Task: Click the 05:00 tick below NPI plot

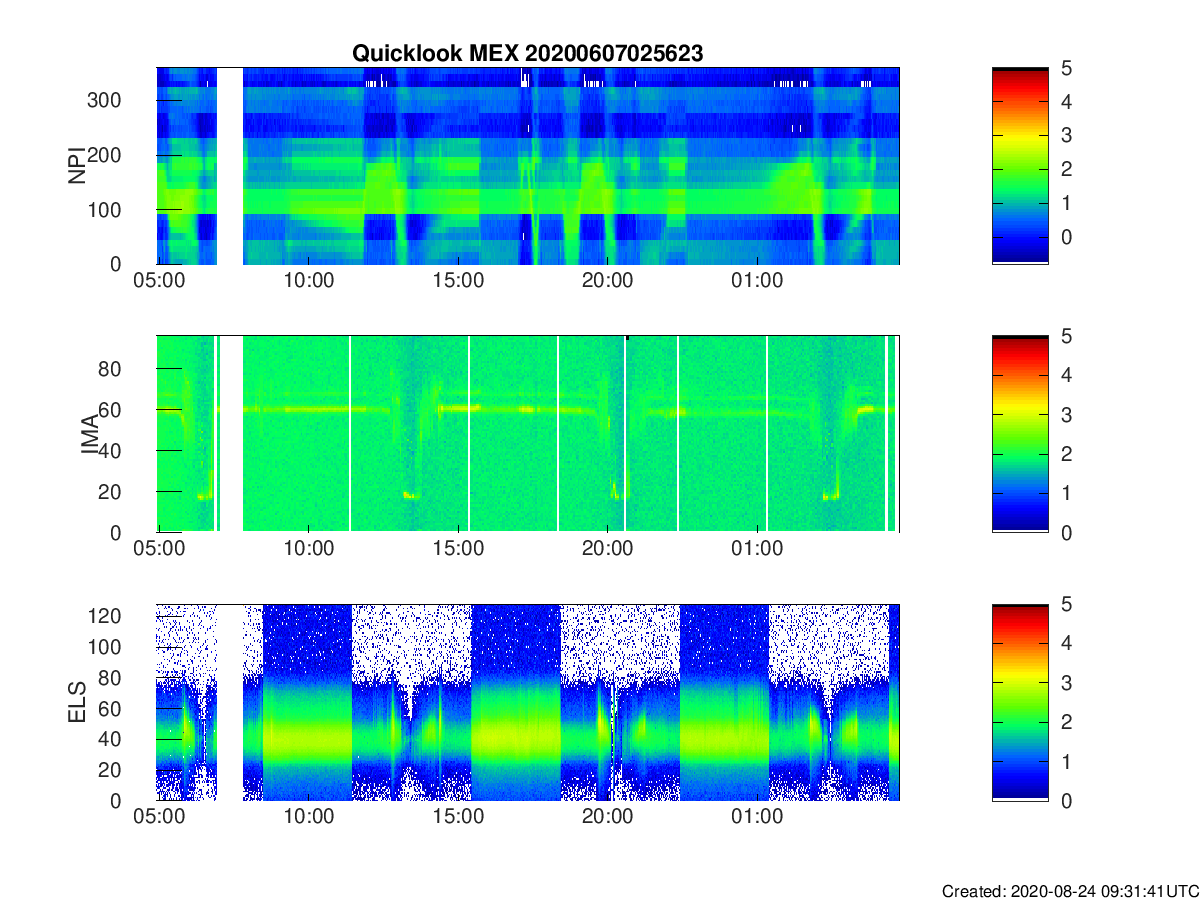Action: (160, 282)
